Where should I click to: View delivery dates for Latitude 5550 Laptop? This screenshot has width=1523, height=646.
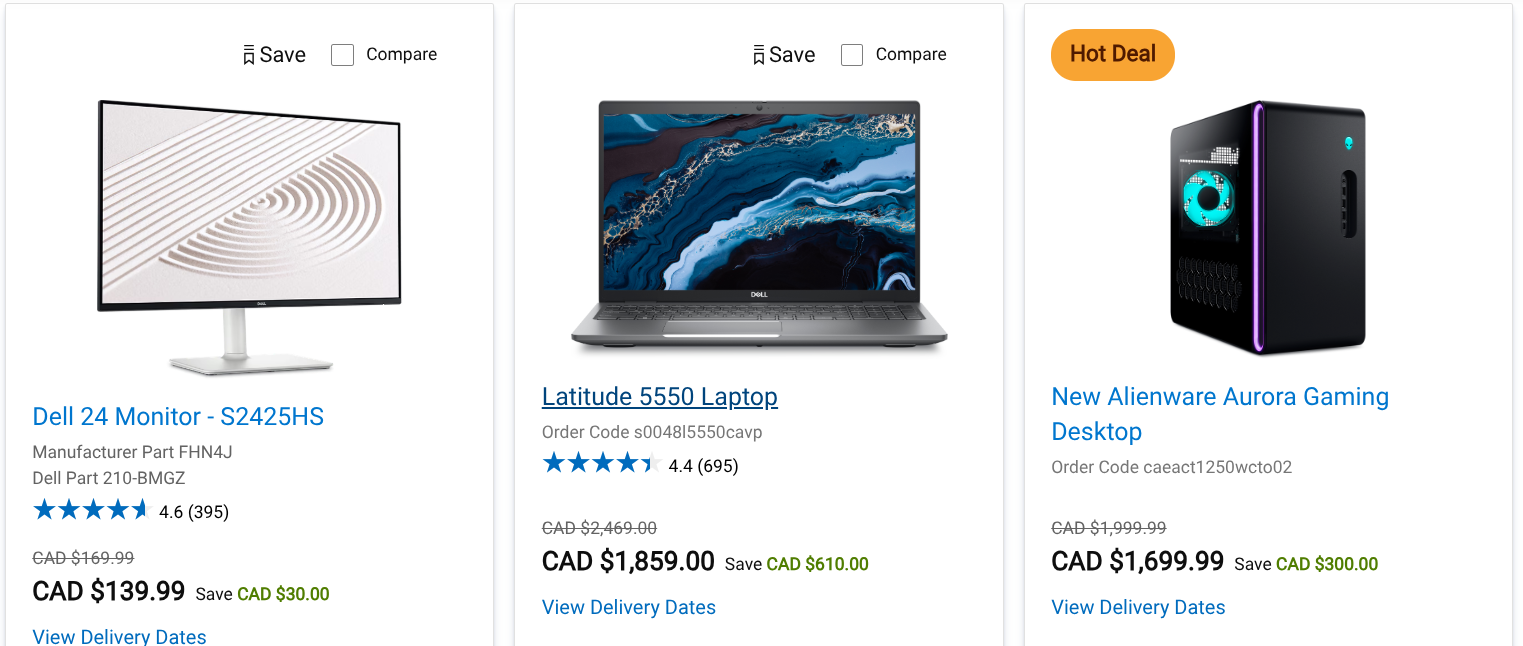click(628, 607)
